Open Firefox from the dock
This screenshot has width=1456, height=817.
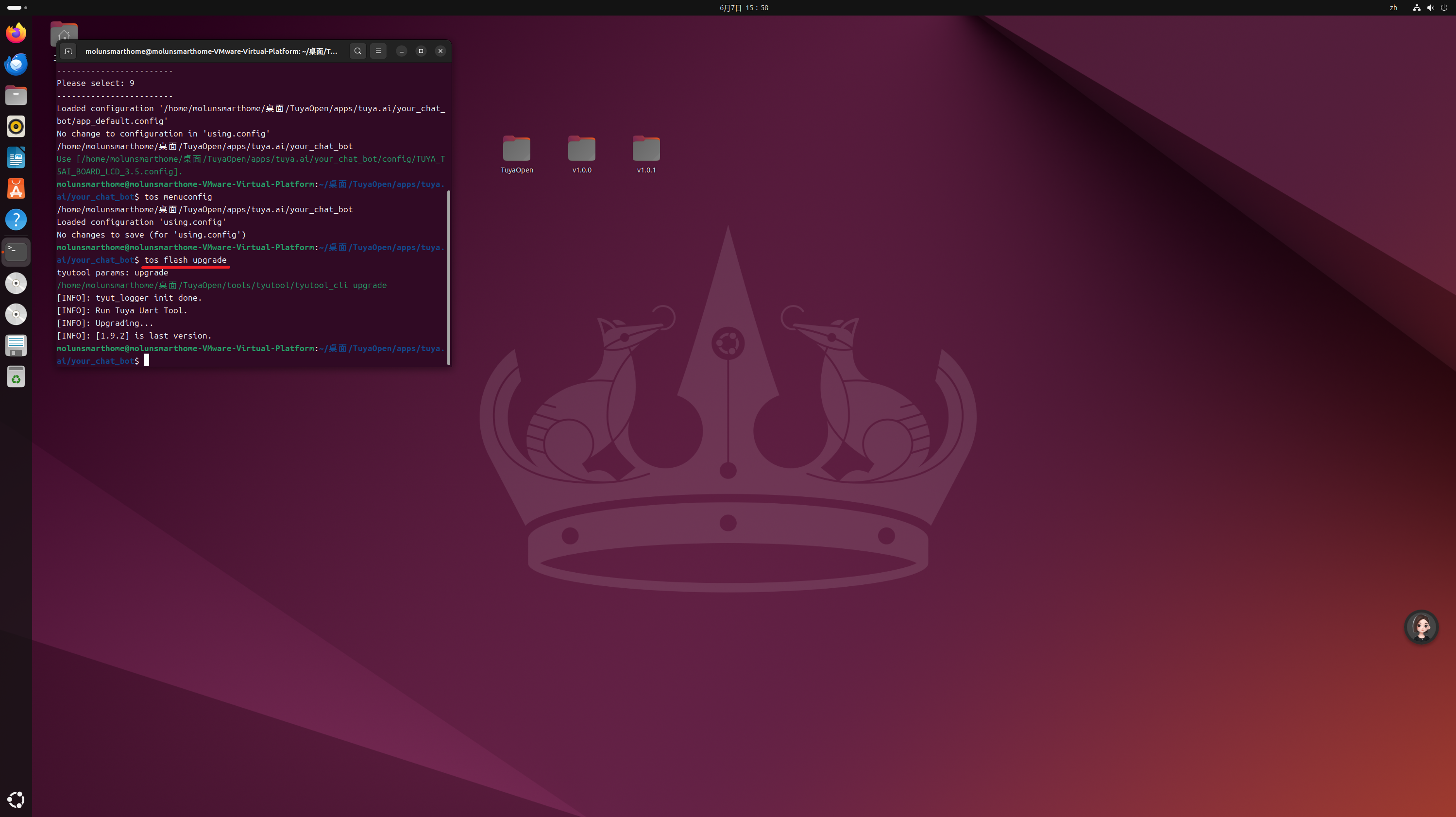pyautogui.click(x=16, y=33)
